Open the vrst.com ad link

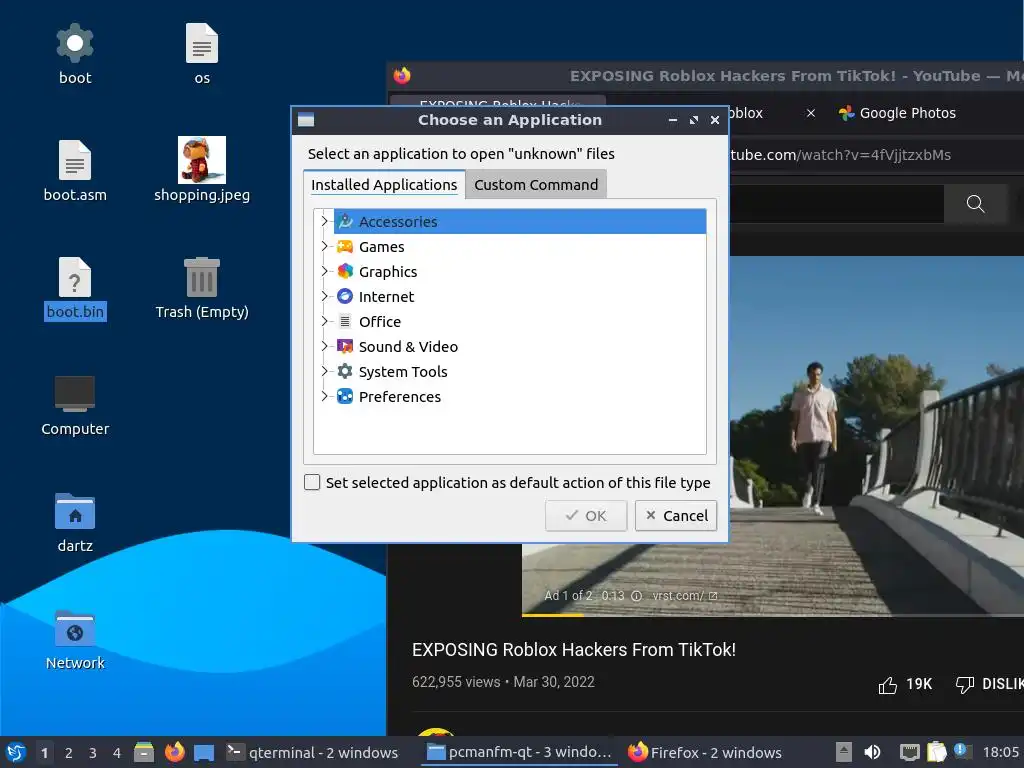tap(684, 596)
